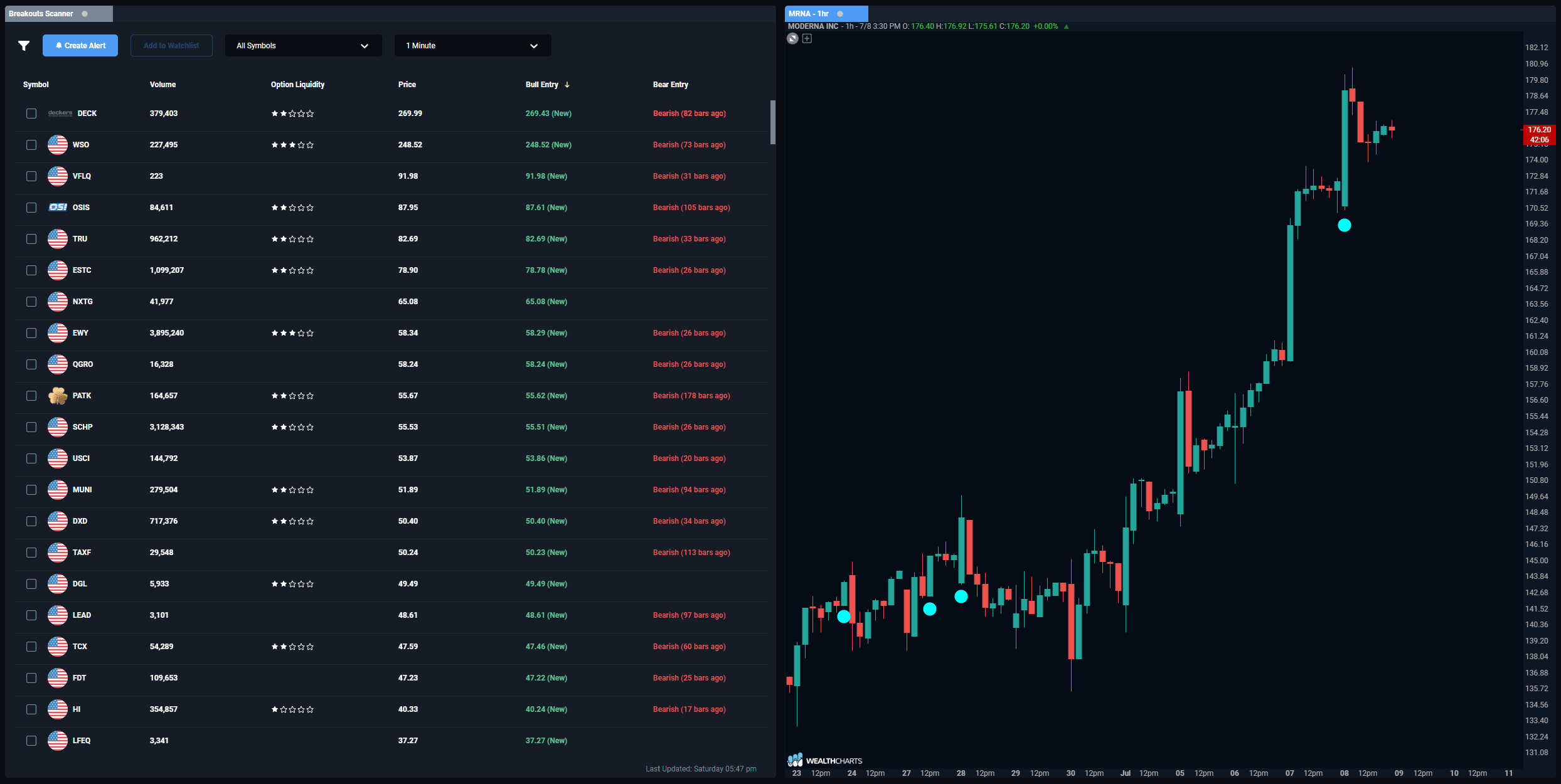Click the cyan signal dot below July 8 candle
The image size is (1561, 784).
pos(1344,225)
